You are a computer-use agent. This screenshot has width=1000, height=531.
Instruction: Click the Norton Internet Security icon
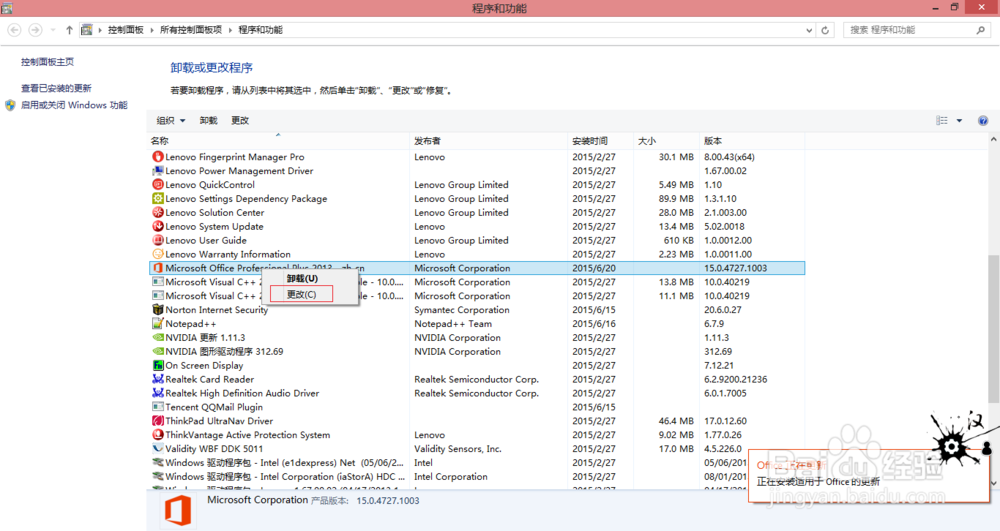pos(158,310)
